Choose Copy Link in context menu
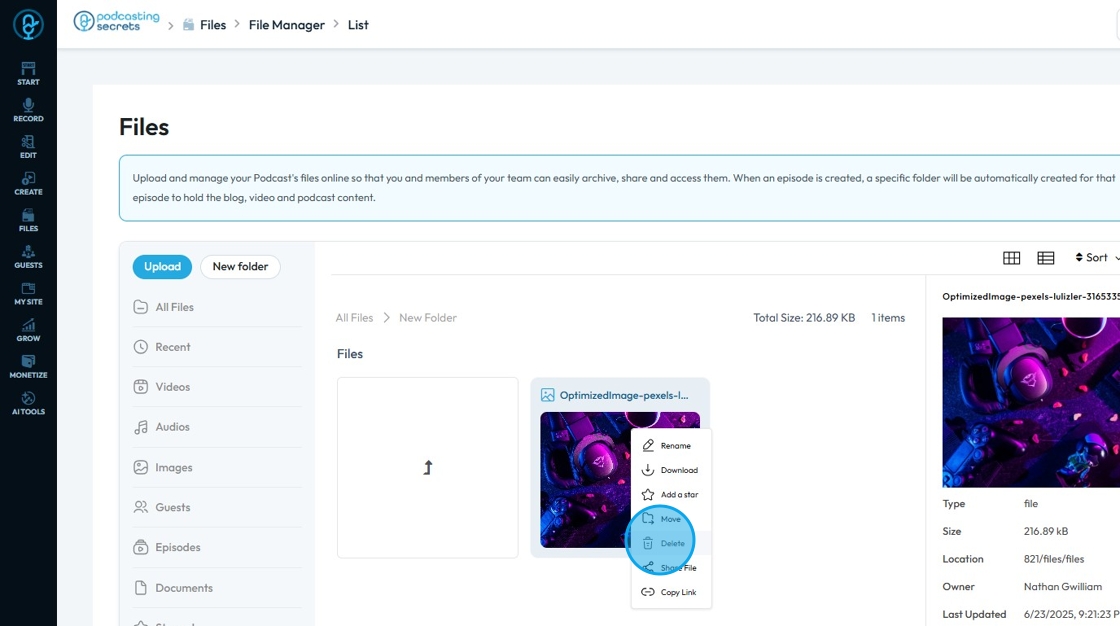Viewport: 1120px width, 626px height. (x=671, y=592)
